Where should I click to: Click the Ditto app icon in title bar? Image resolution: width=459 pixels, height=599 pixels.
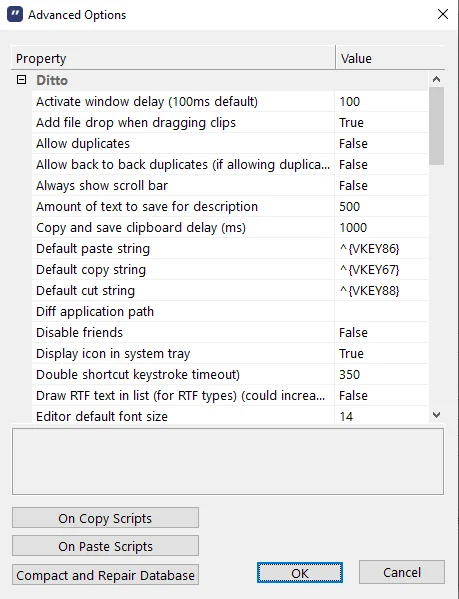click(15, 15)
